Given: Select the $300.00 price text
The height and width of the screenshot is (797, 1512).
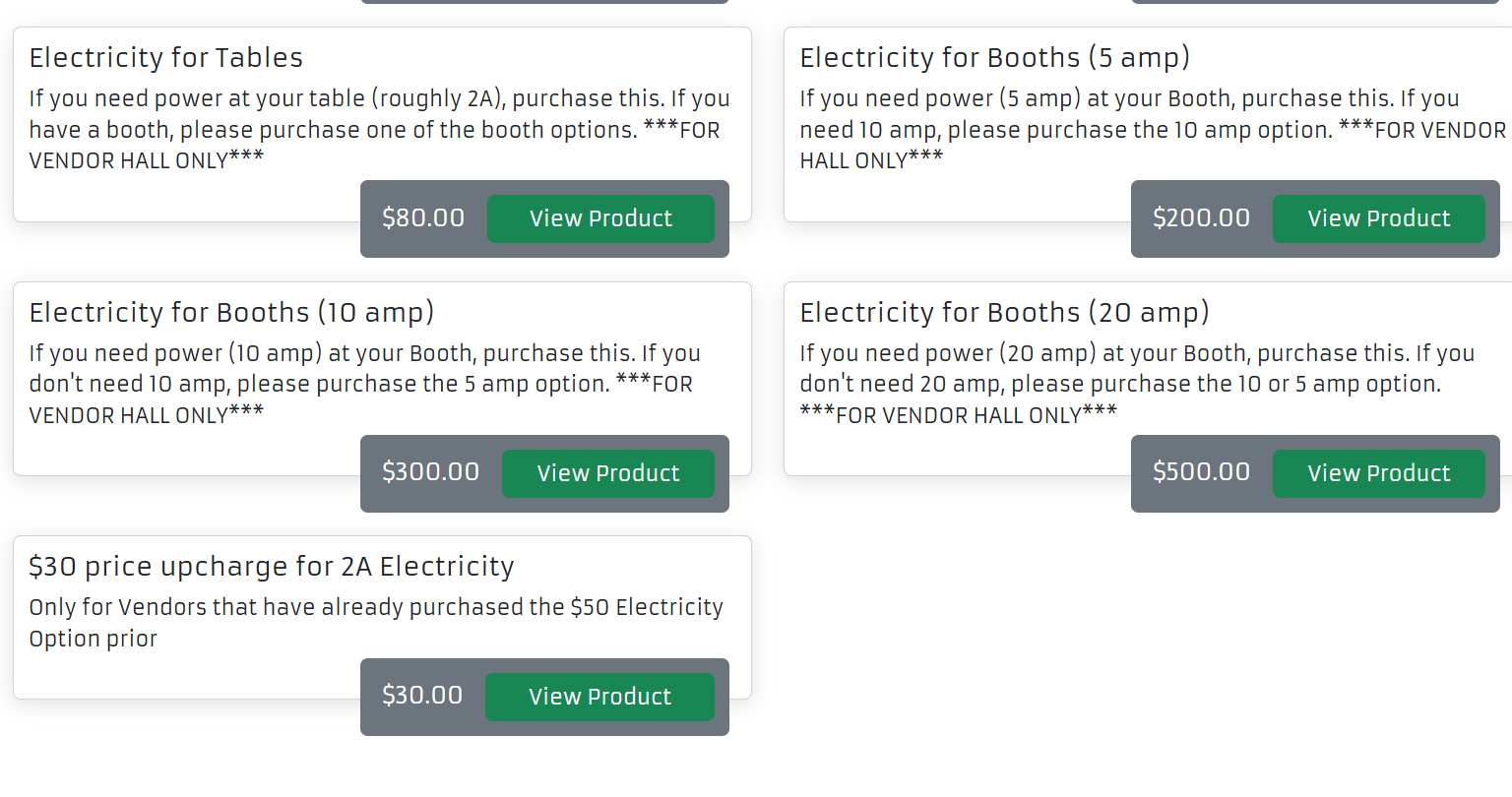Looking at the screenshot, I should (430, 472).
